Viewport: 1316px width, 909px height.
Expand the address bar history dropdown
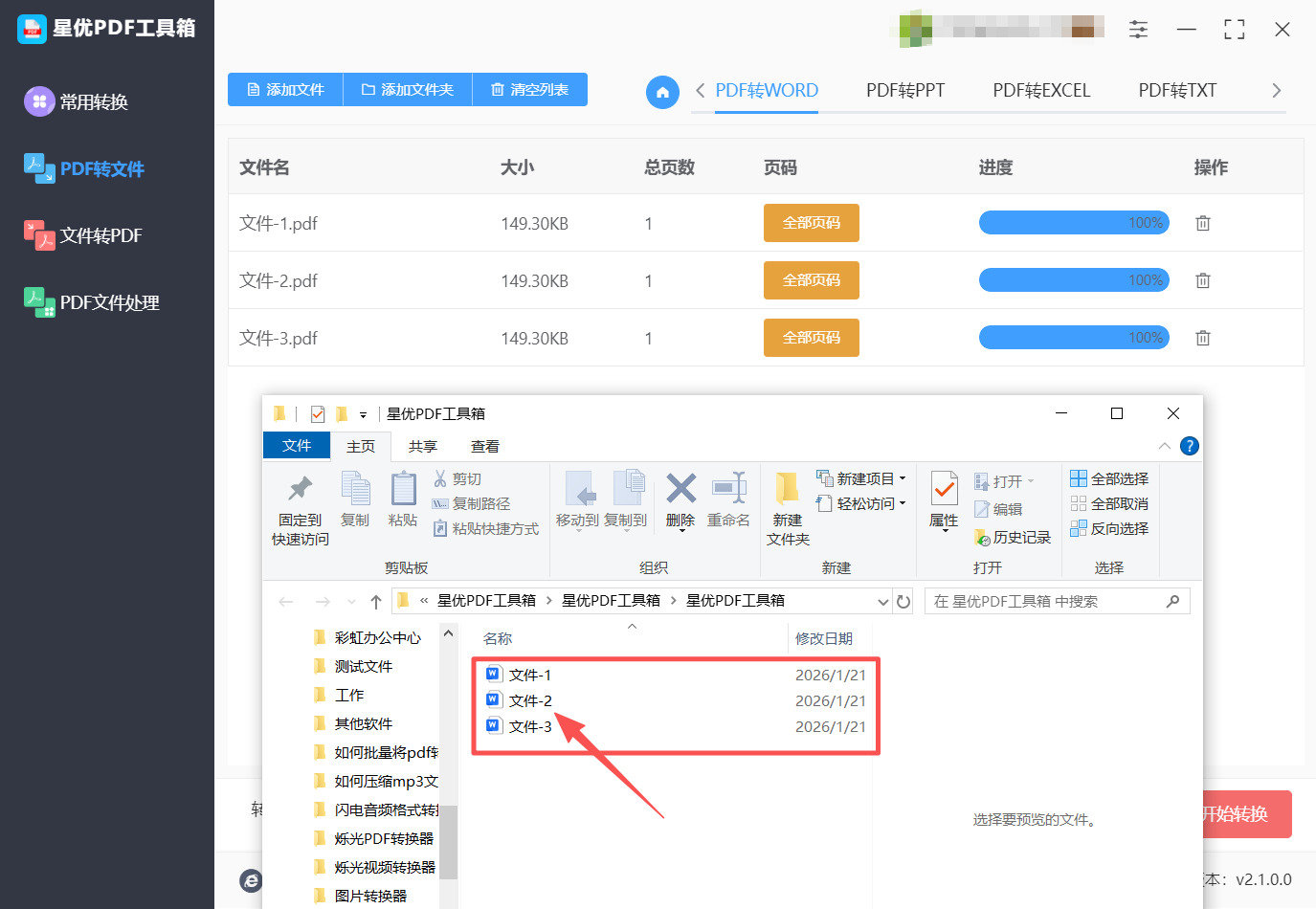click(882, 601)
